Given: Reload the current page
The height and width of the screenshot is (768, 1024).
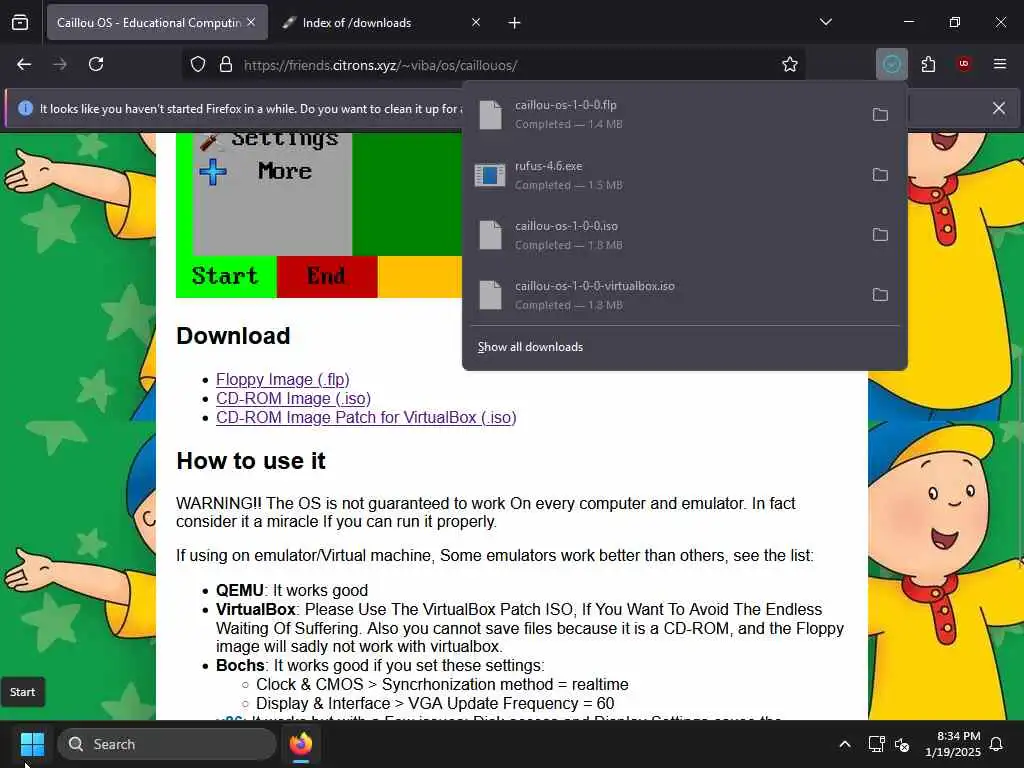Looking at the screenshot, I should coord(96,64).
